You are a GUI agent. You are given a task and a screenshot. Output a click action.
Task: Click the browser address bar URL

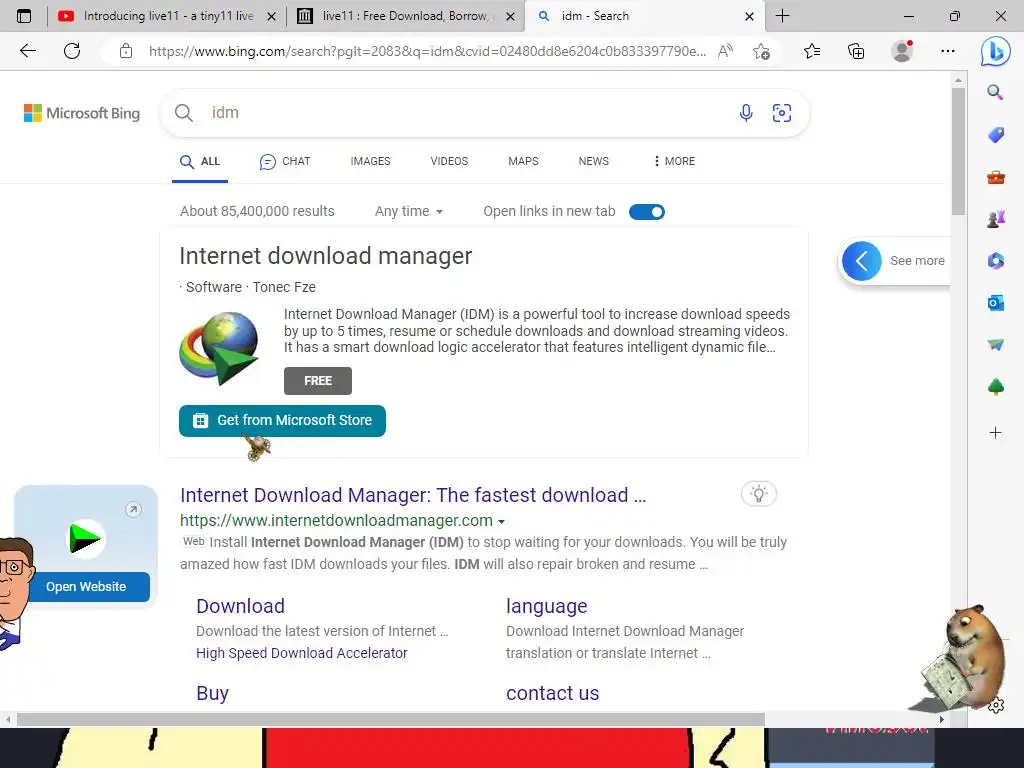tap(427, 51)
